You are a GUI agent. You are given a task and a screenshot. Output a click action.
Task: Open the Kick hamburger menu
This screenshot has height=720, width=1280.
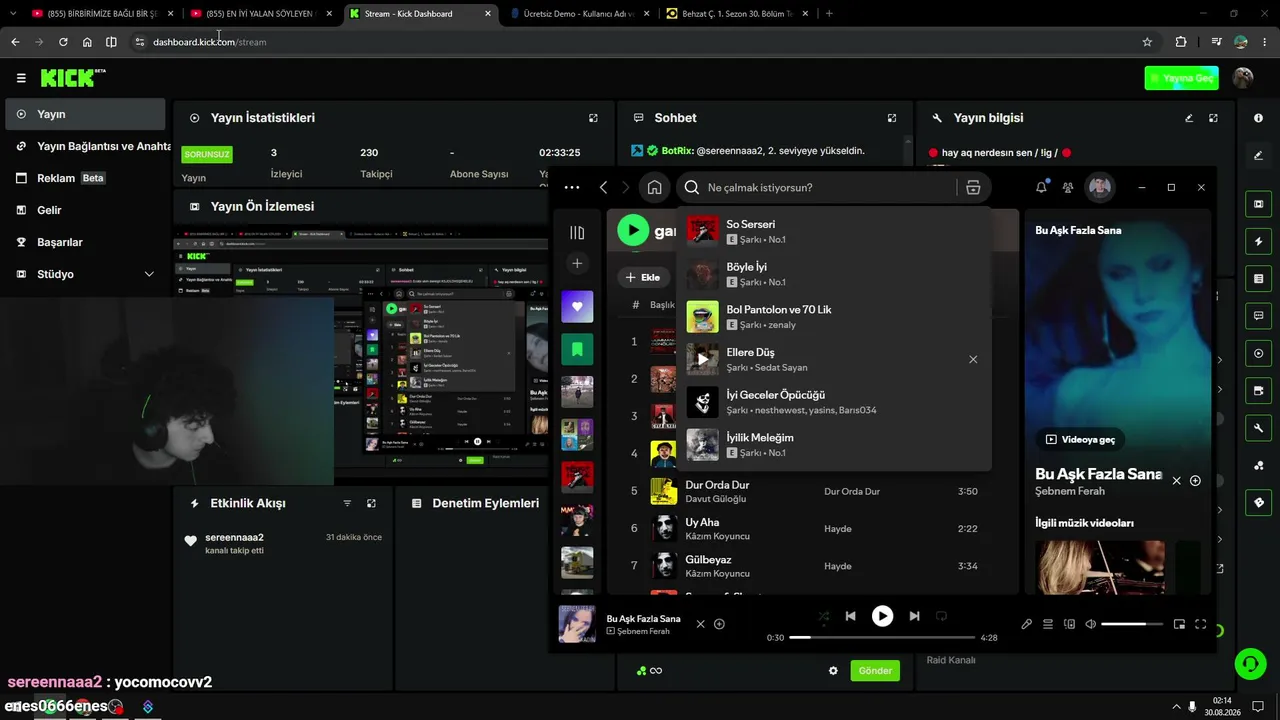point(21,78)
